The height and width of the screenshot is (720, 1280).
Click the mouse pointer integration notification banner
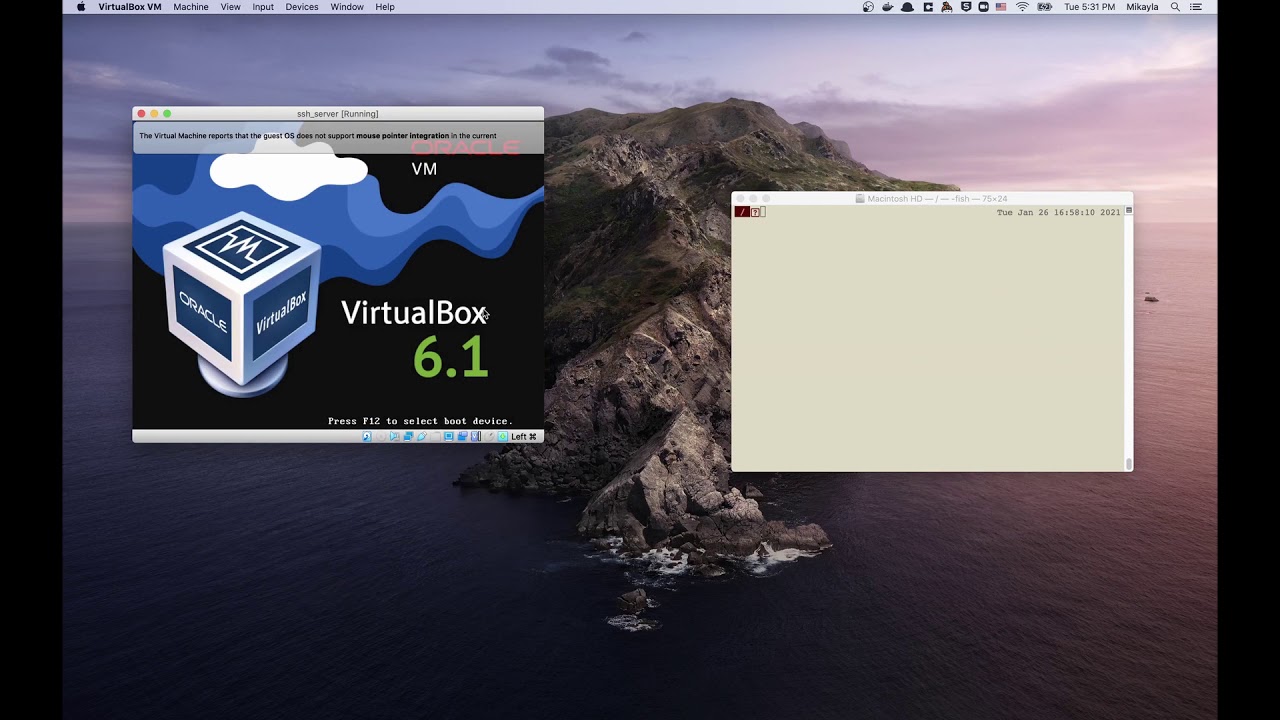(338, 137)
